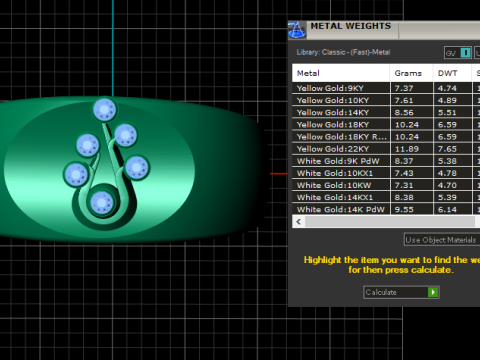480x360 pixels.
Task: Click grams value 7.37
Action: 404,88
